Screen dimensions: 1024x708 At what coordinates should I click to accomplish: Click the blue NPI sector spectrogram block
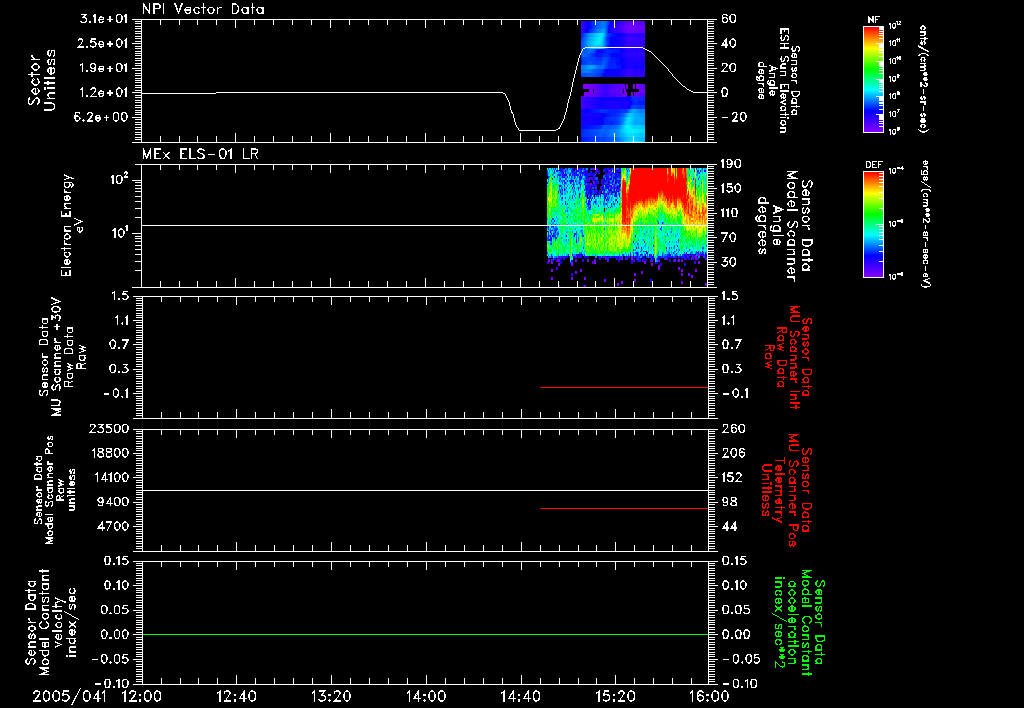pyautogui.click(x=613, y=81)
